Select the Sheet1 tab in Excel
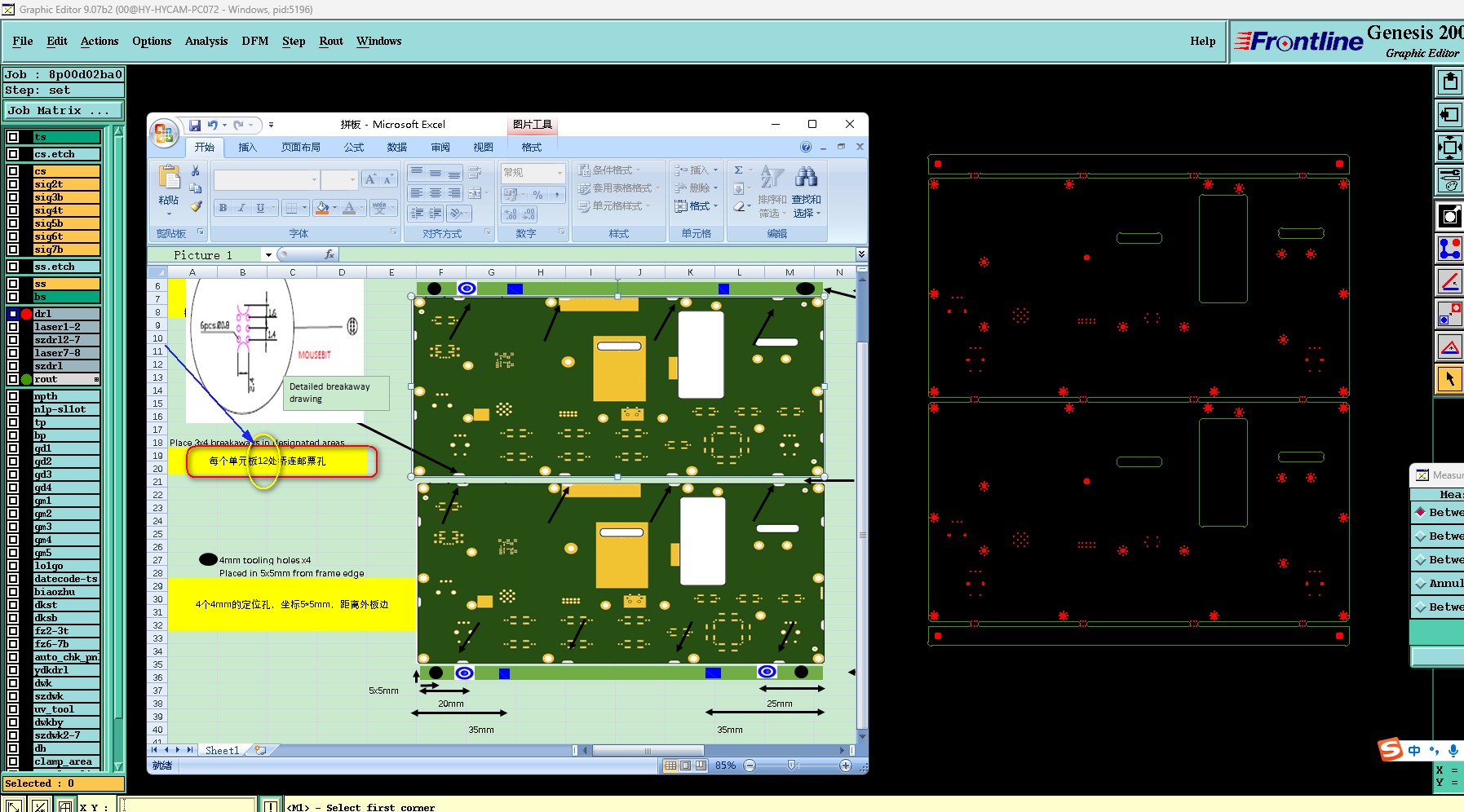This screenshot has width=1464, height=812. (x=222, y=750)
